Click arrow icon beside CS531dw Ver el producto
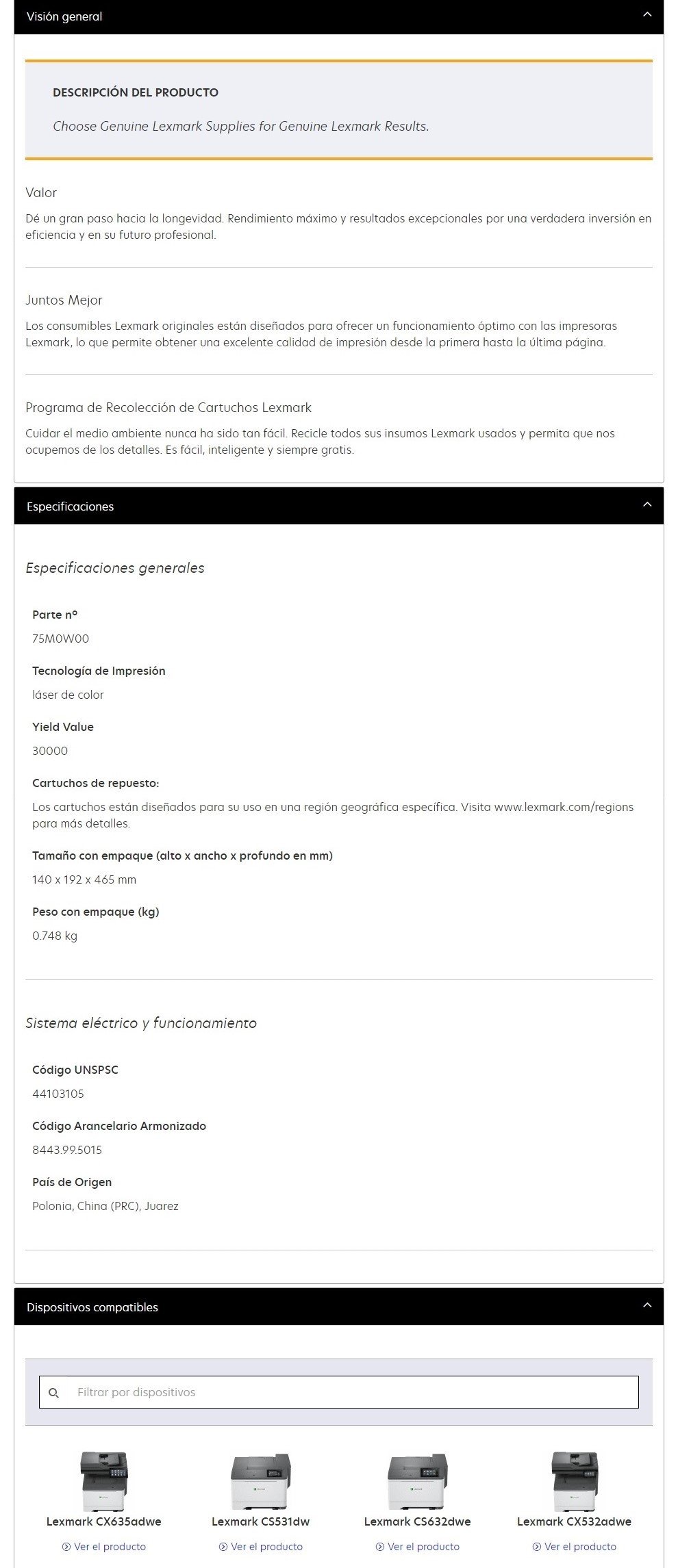678x1568 pixels. [x=223, y=1546]
